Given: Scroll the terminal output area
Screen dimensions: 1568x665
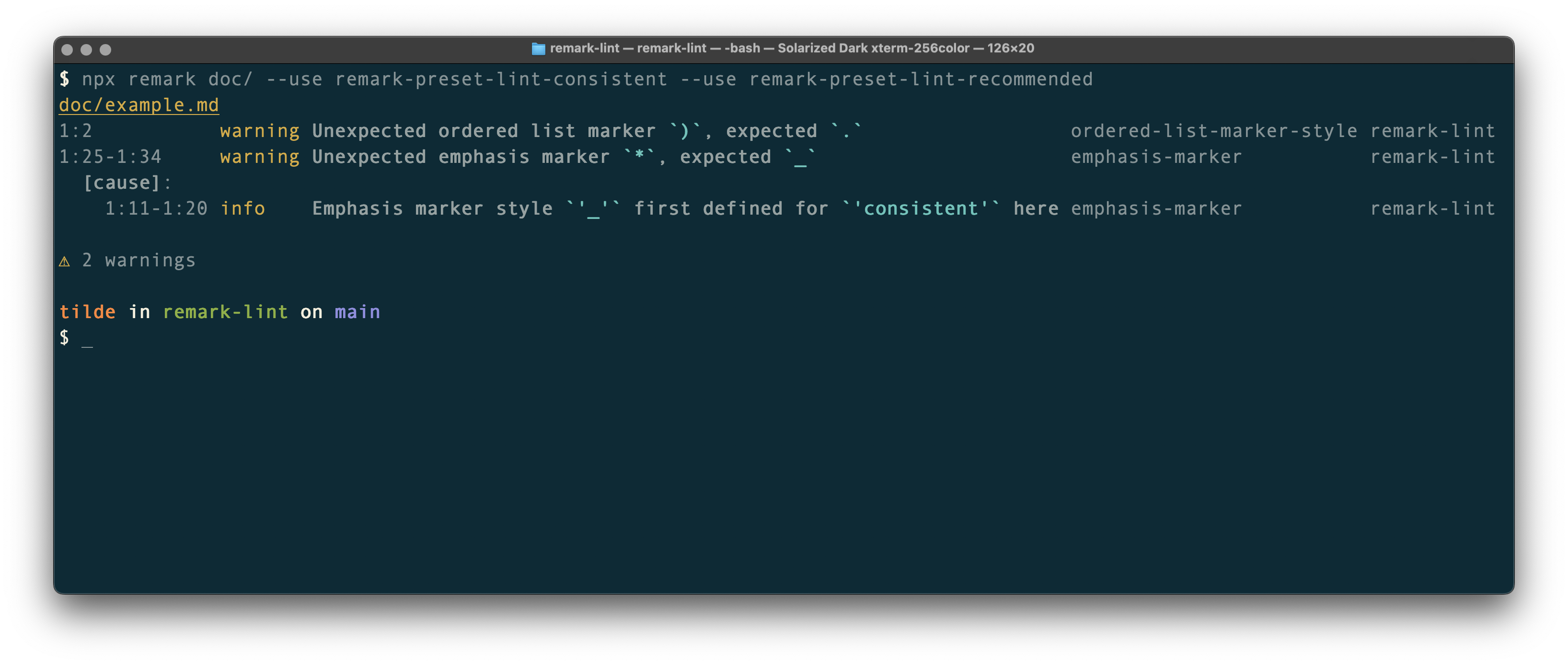Looking at the screenshot, I should [784, 350].
